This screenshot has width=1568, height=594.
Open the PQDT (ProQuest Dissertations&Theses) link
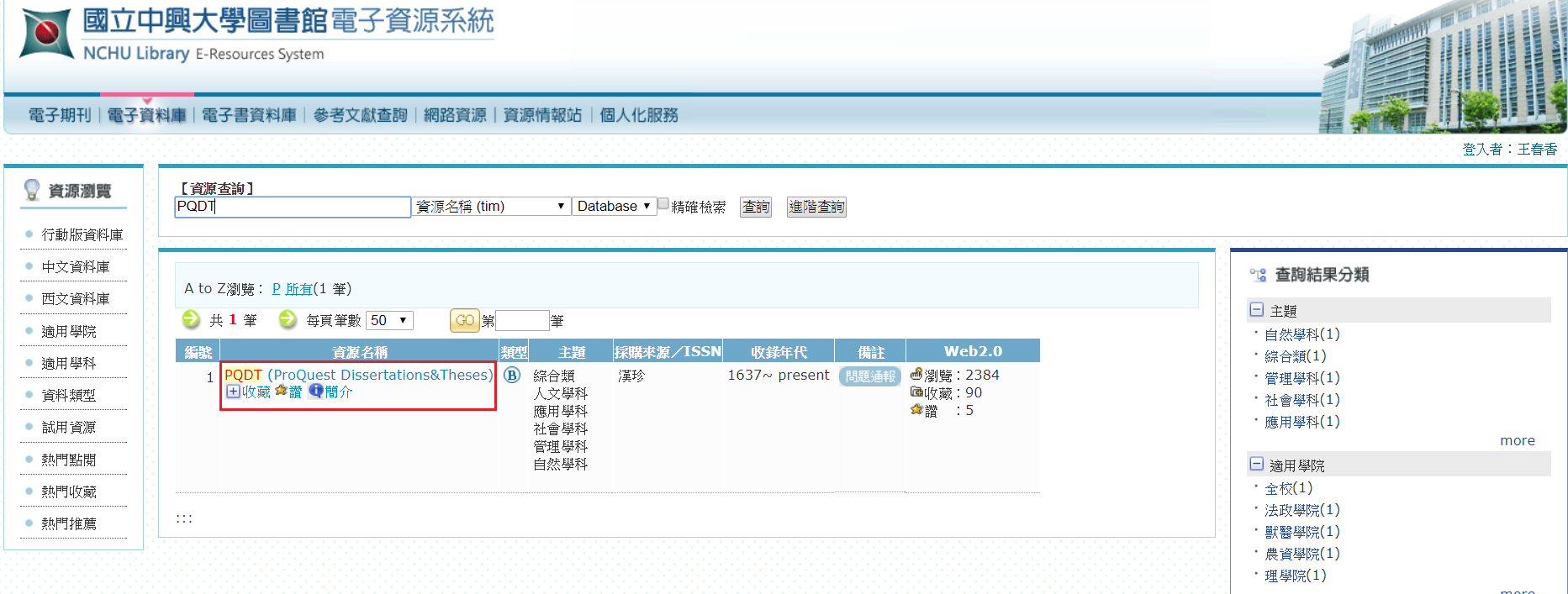[359, 375]
